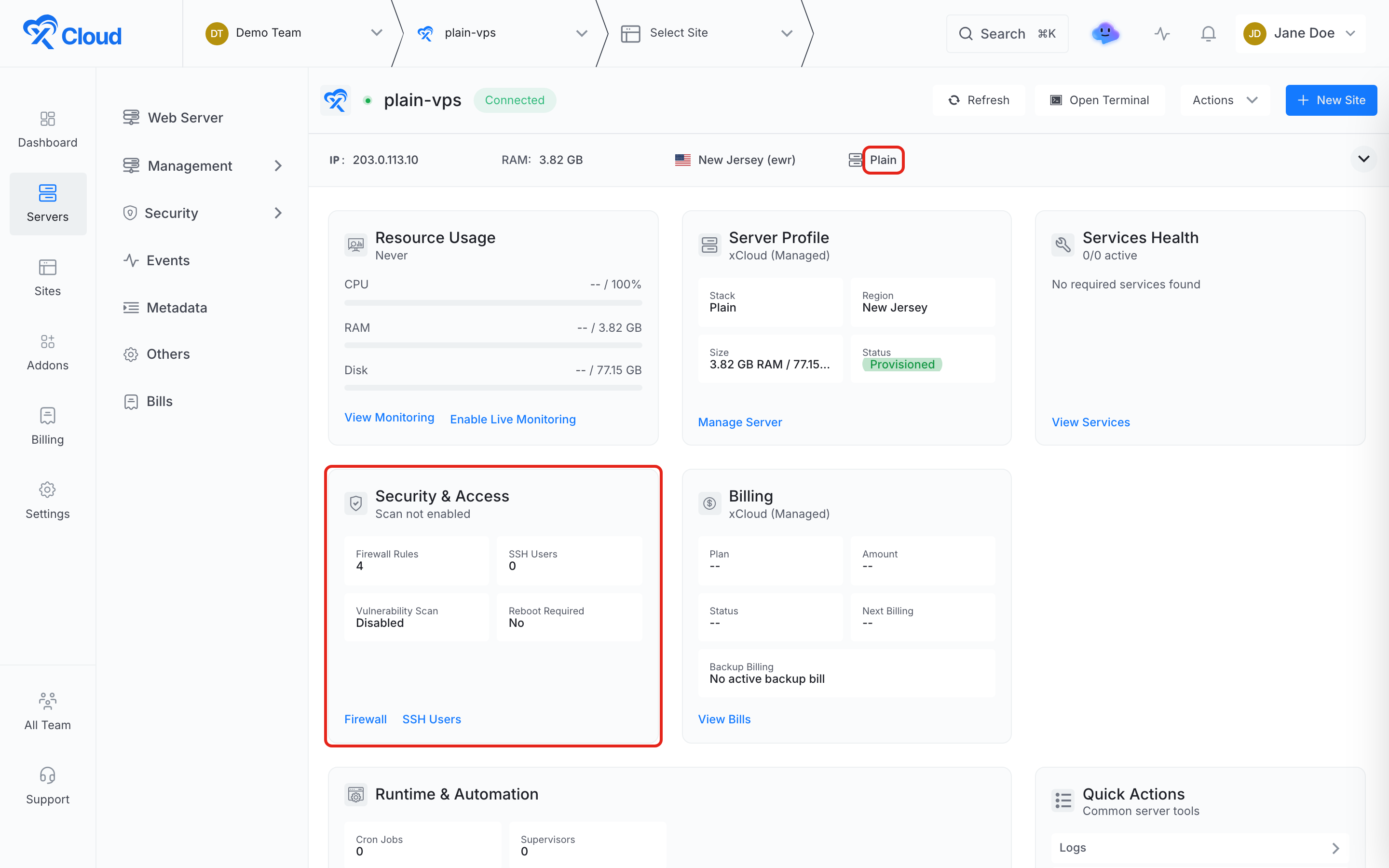Click the AI assistant mascot icon

tap(1105, 33)
